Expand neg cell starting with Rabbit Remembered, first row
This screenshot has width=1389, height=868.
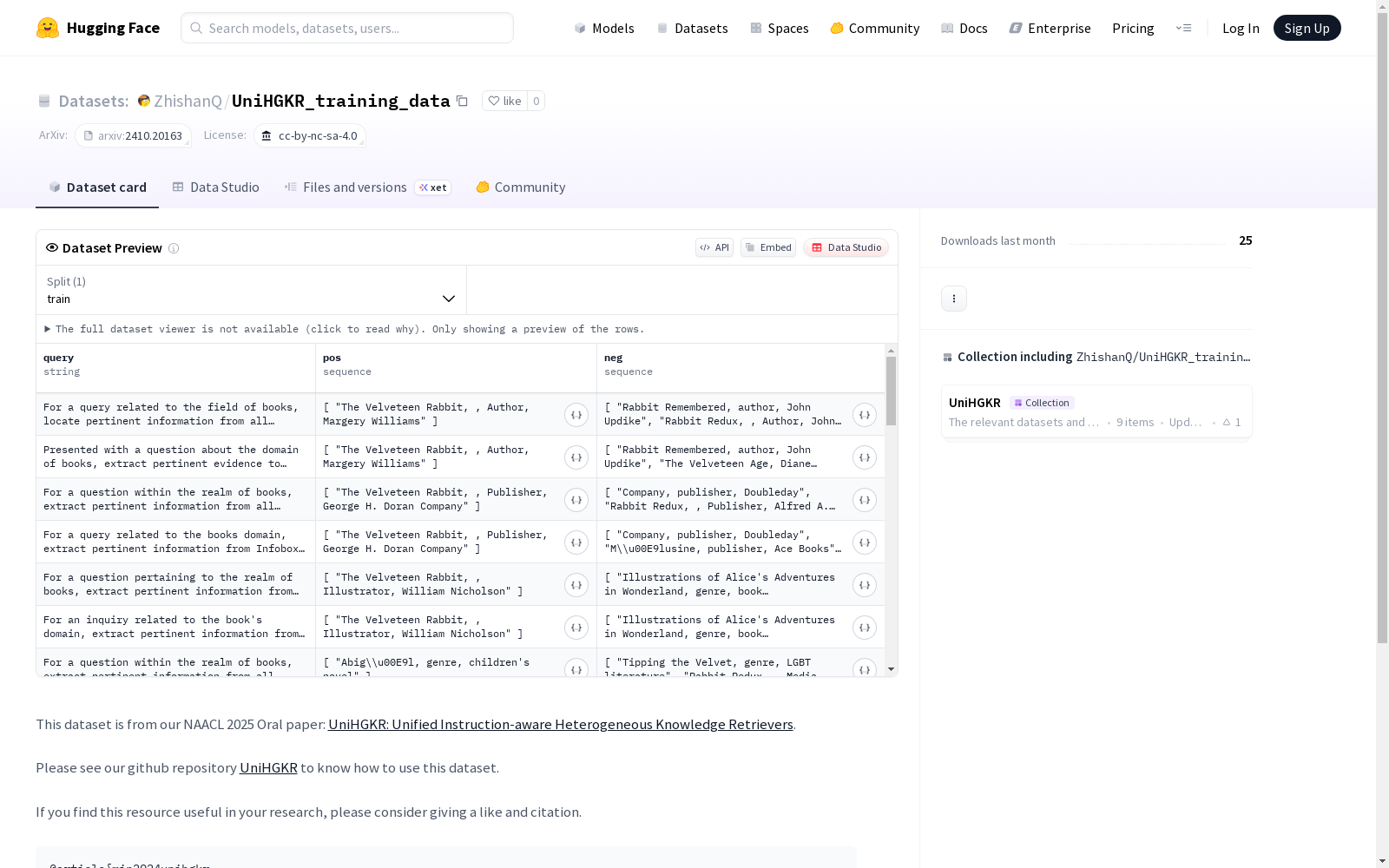click(x=865, y=415)
